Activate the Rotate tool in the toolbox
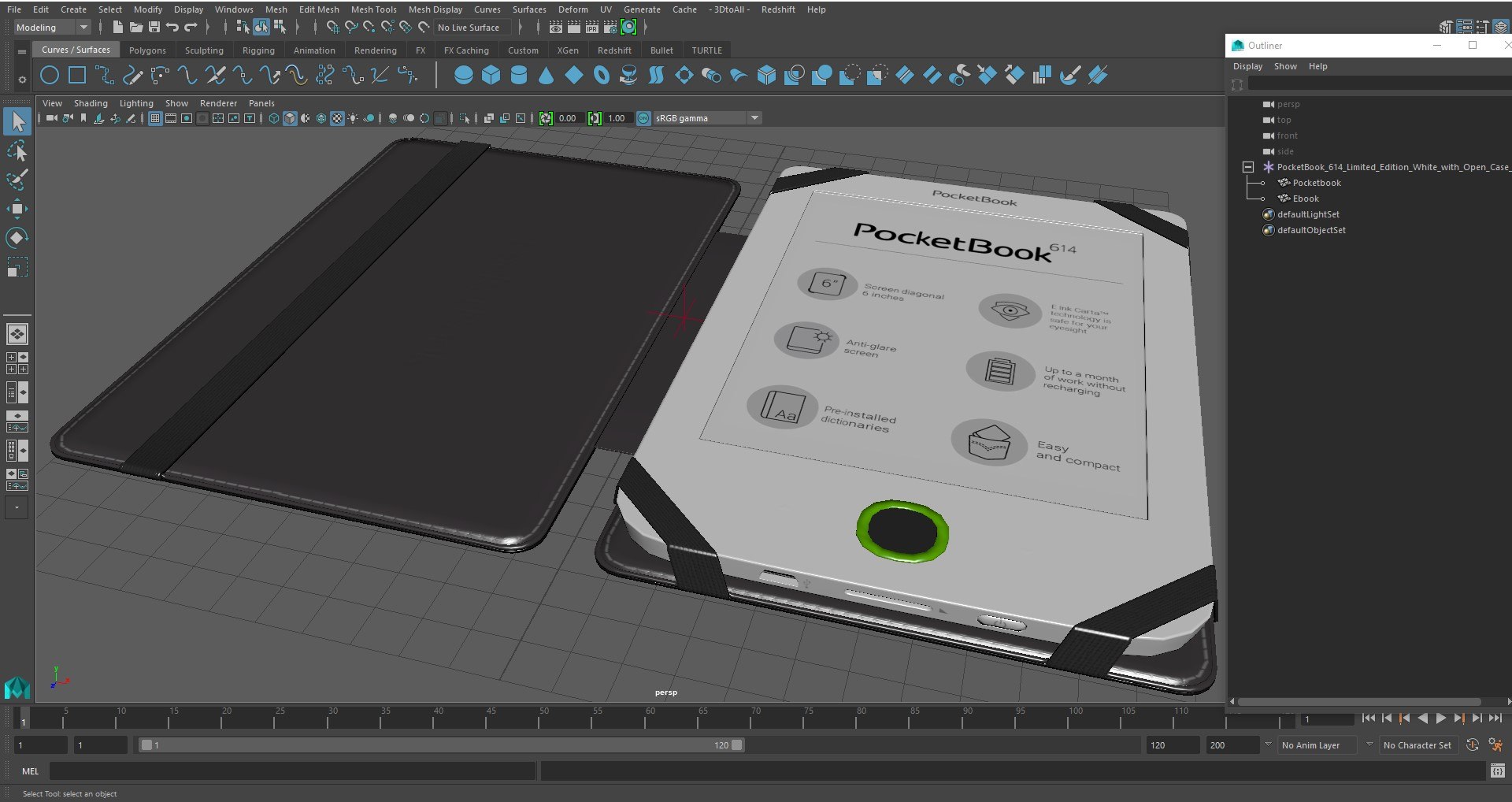This screenshot has width=1512, height=802. pyautogui.click(x=17, y=237)
